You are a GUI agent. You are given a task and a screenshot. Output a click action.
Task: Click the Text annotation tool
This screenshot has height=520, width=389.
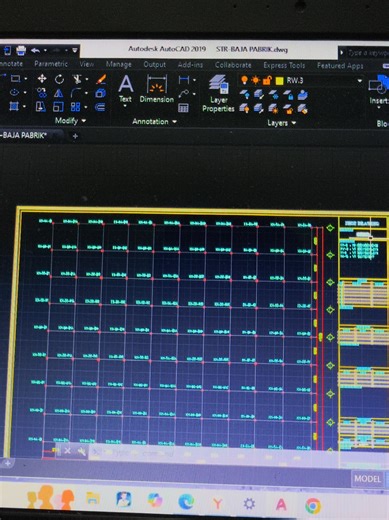click(x=126, y=88)
